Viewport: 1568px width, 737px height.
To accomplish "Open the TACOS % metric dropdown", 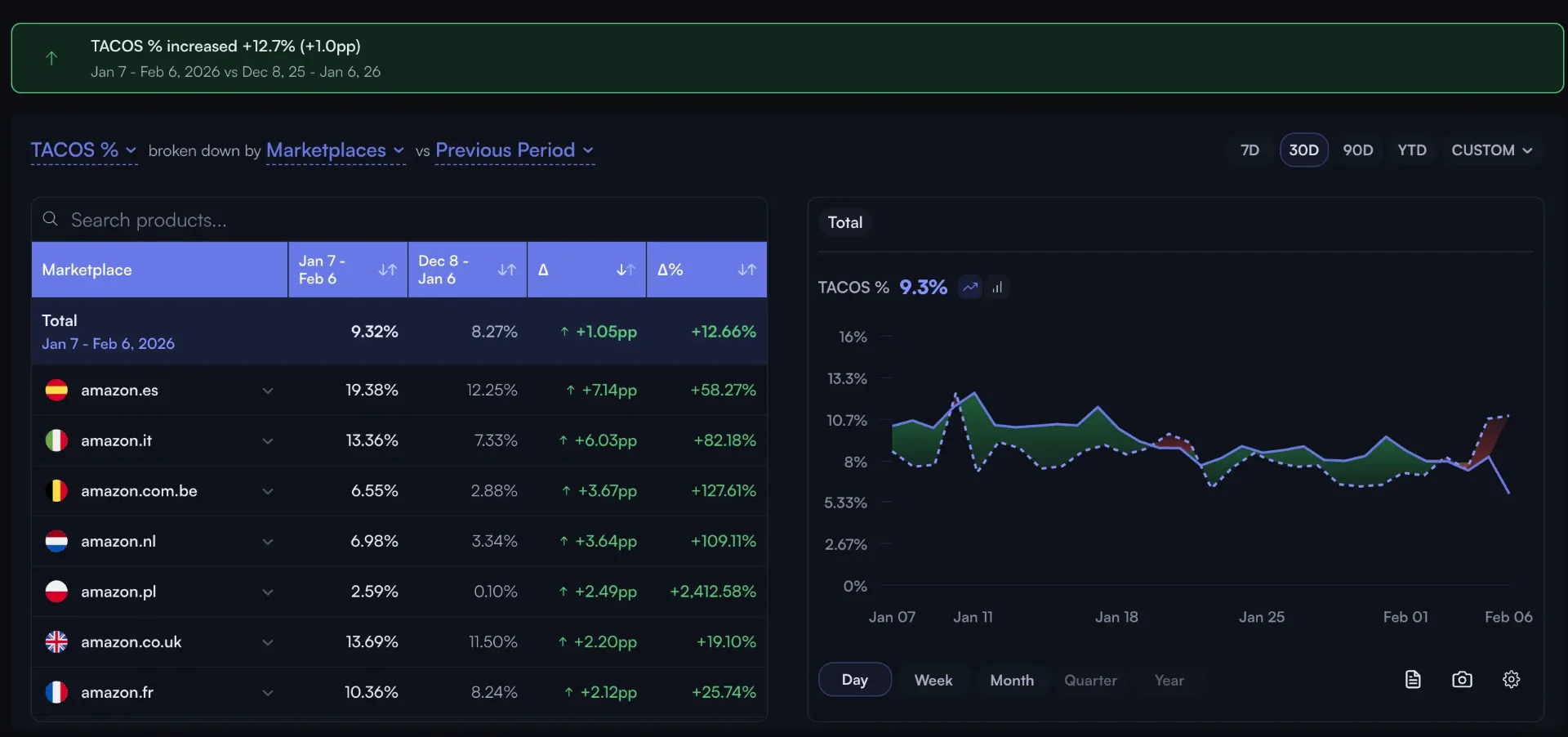I will [x=83, y=150].
